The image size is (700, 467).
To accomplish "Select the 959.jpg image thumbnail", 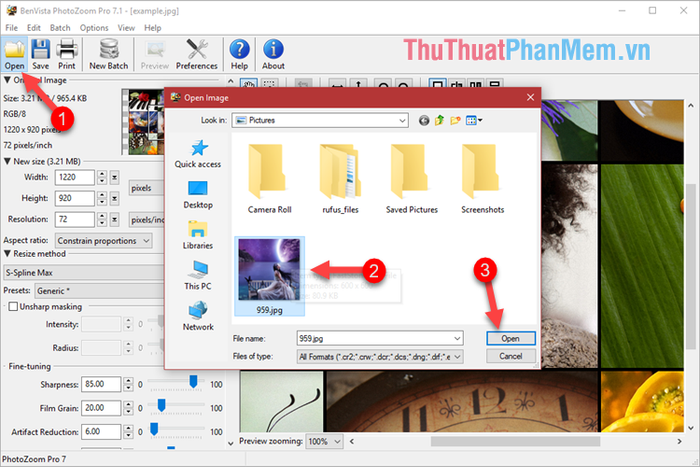I will pos(269,276).
